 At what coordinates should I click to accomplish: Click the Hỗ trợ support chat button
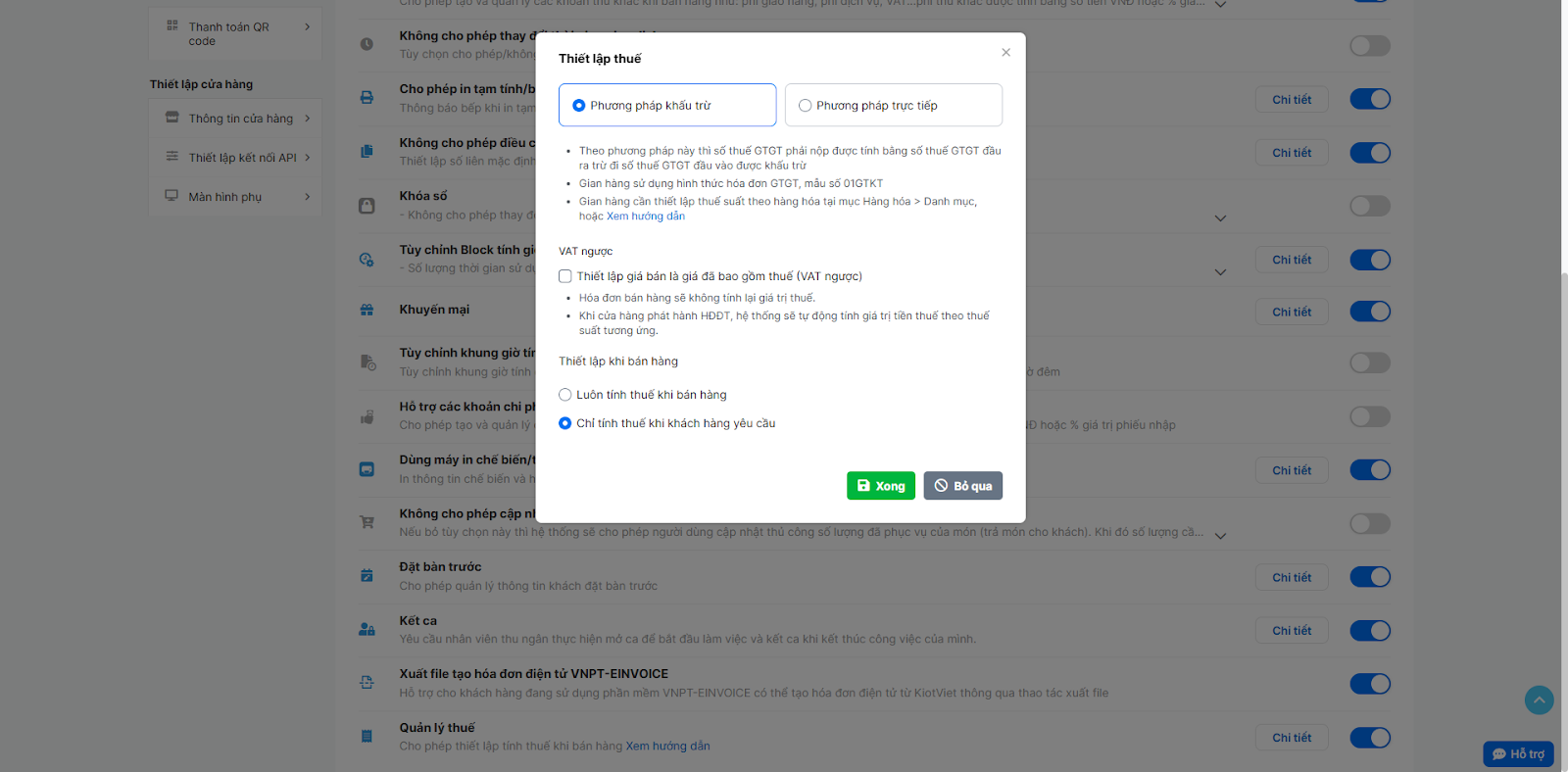click(x=1518, y=754)
